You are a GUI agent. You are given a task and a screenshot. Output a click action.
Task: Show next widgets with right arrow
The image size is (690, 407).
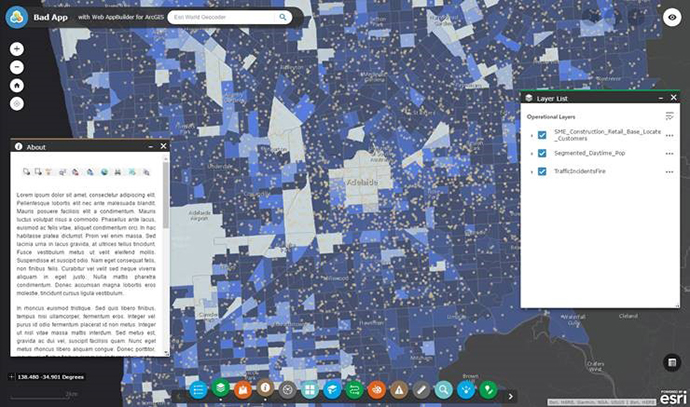pyautogui.click(x=510, y=396)
